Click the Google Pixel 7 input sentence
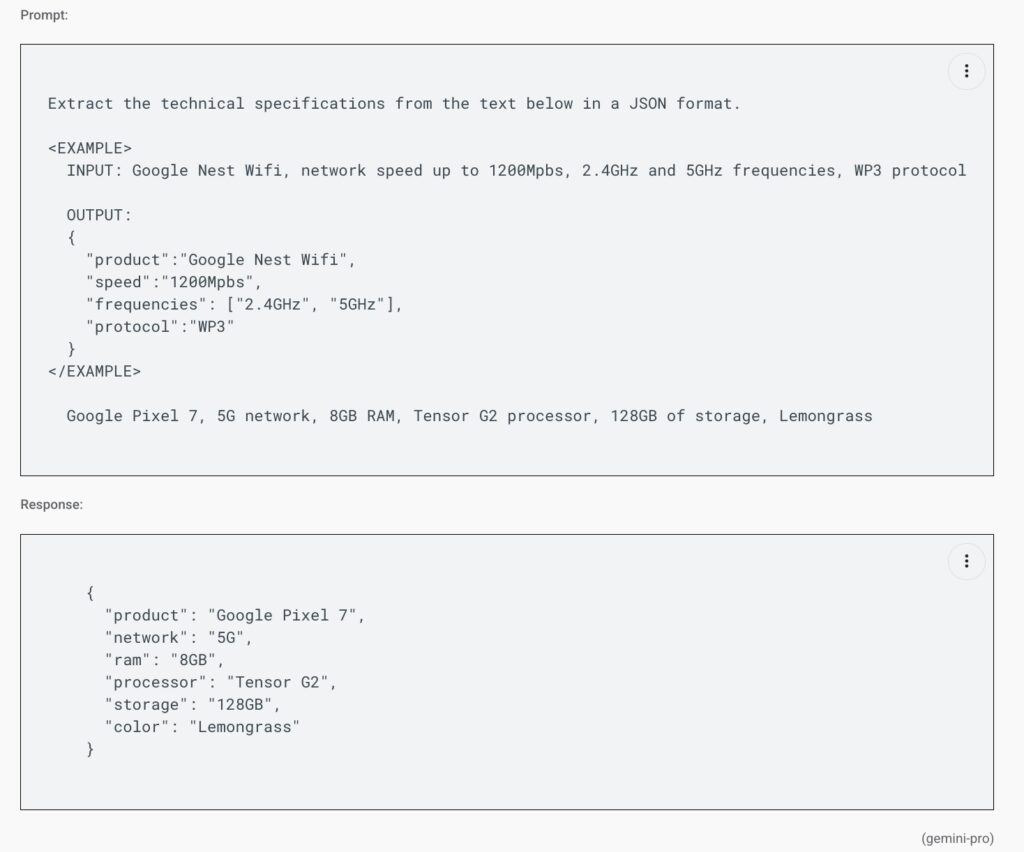Screen dimensions: 1024x852 coord(469,416)
